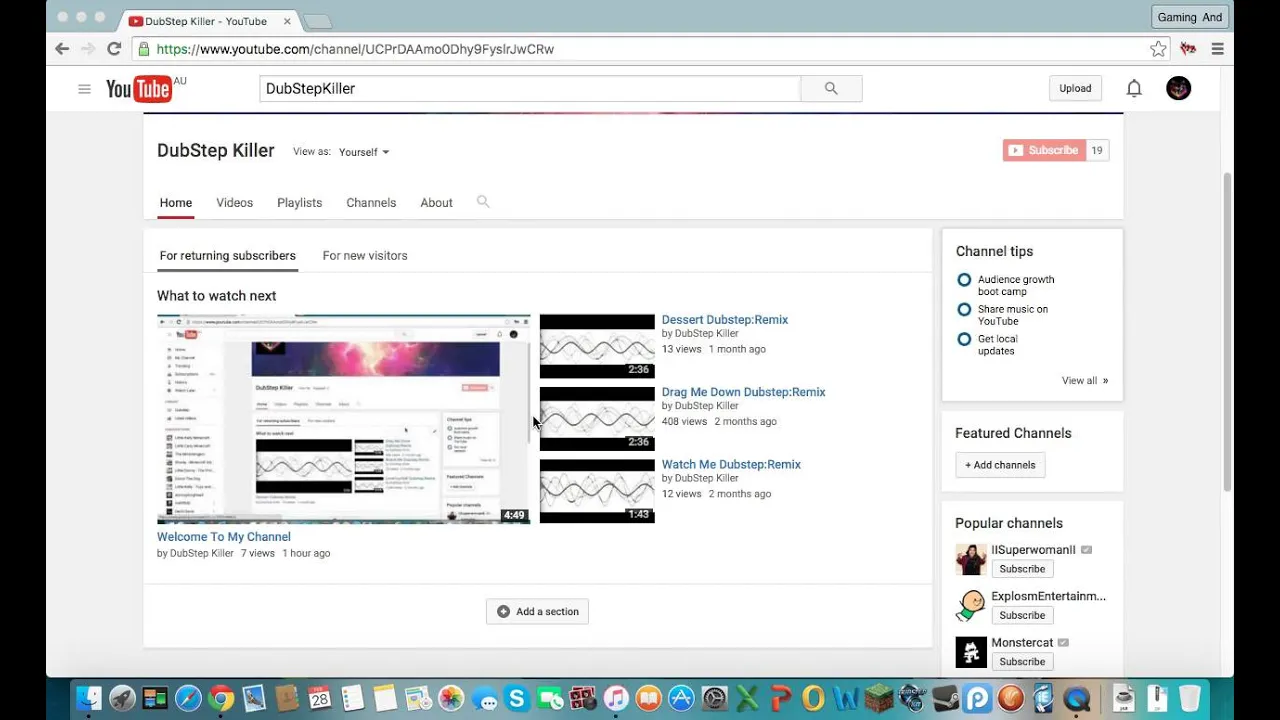This screenshot has height=720, width=1280.
Task: Click the YouTube logo
Action: (139, 89)
